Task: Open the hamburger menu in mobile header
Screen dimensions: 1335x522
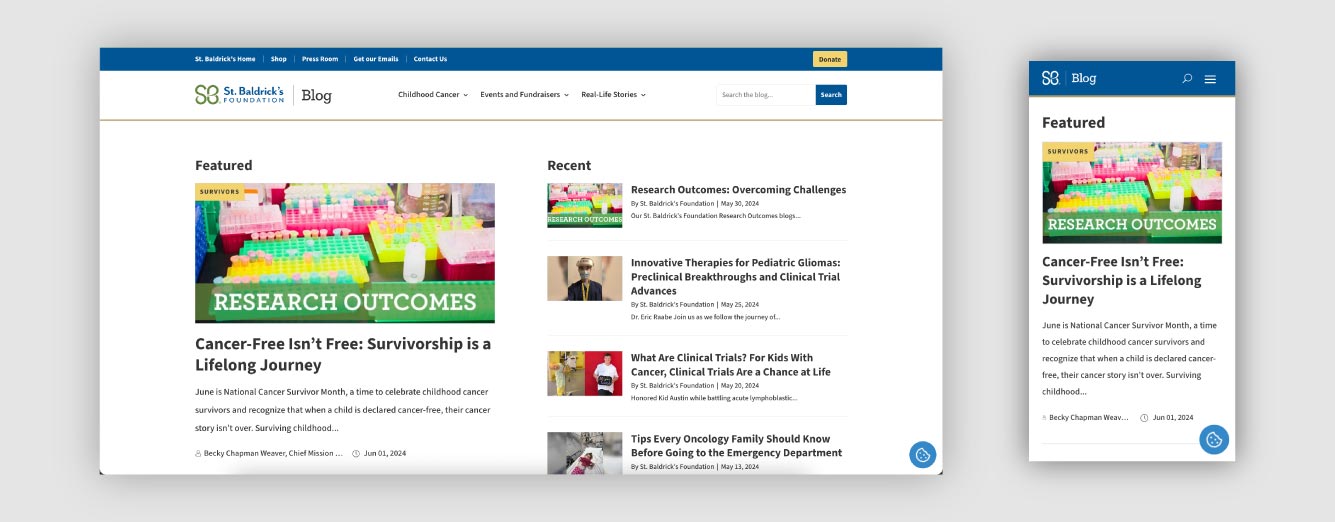Action: point(1210,79)
